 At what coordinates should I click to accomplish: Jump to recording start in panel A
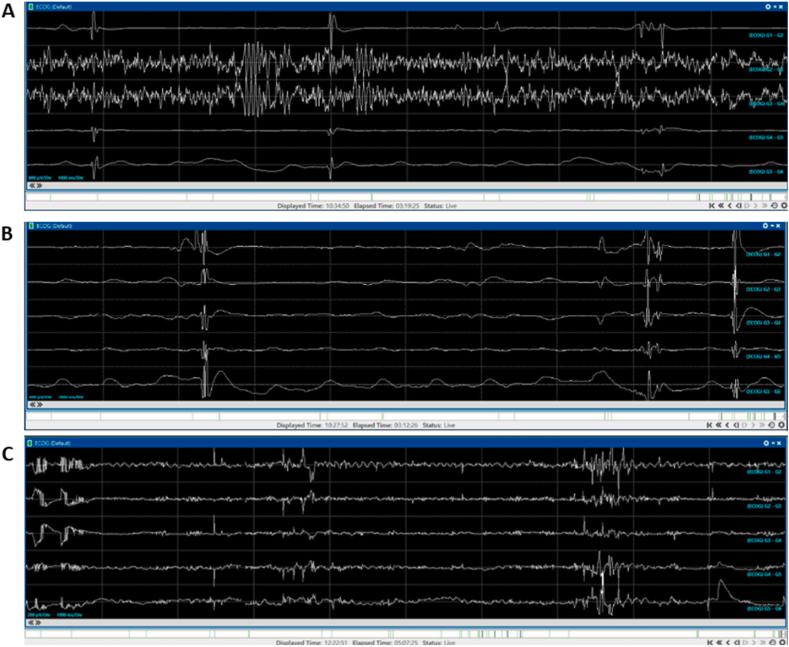point(711,205)
